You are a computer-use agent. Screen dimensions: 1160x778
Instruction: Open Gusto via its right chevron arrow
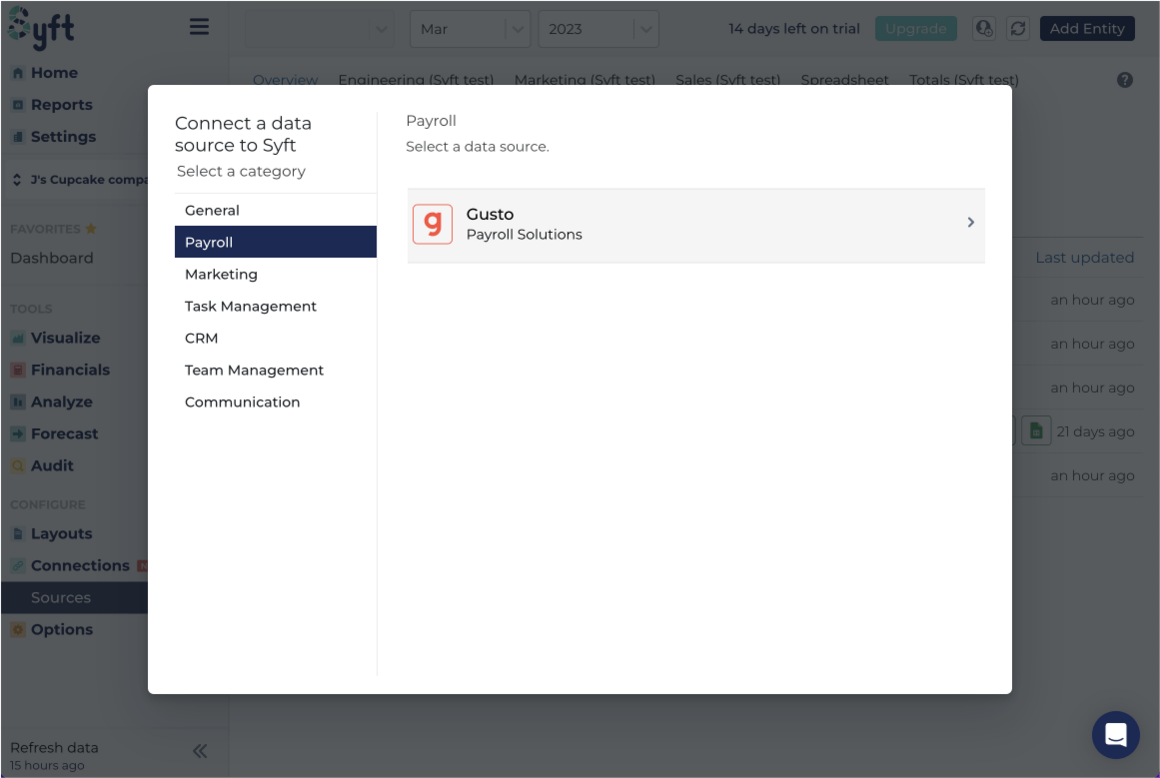971,222
